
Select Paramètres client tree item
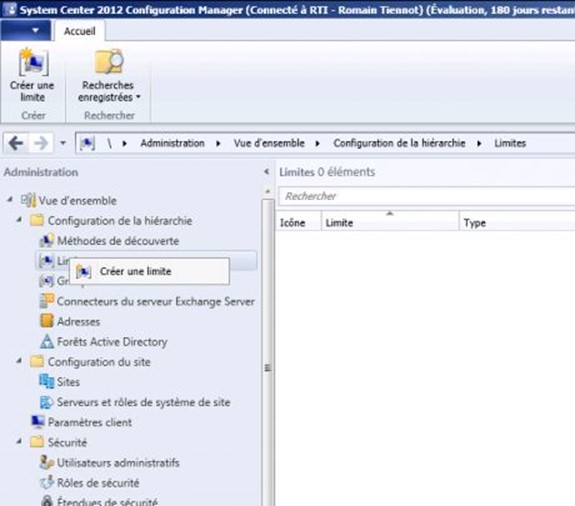coord(90,422)
